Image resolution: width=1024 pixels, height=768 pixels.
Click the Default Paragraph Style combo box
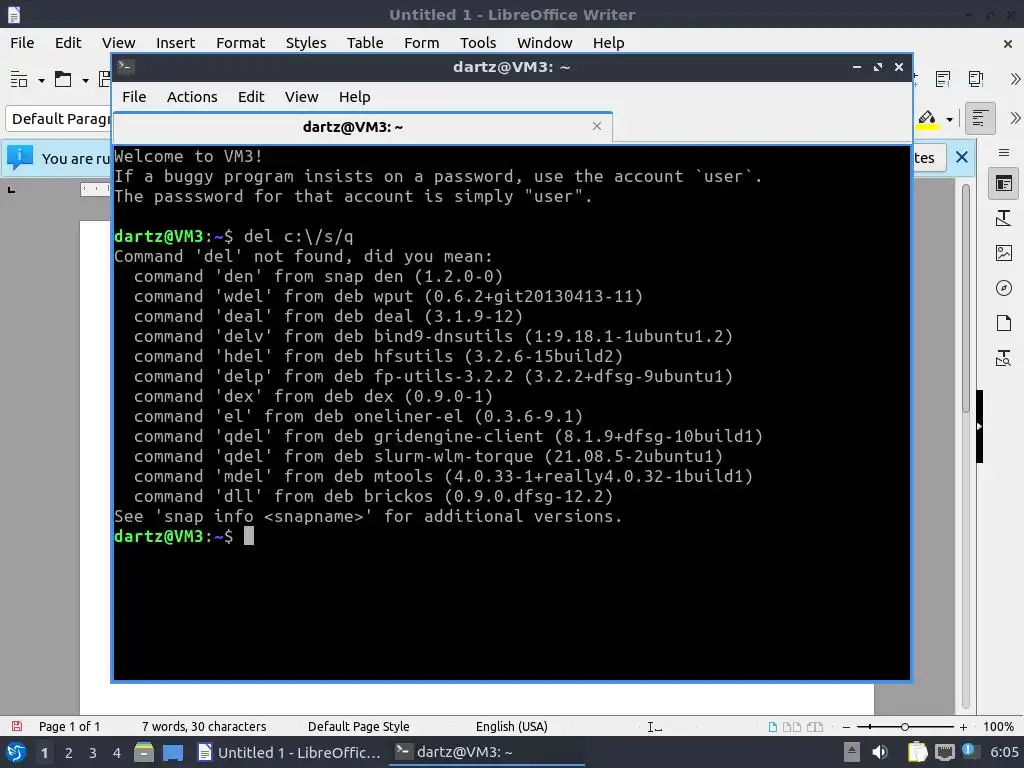[59, 119]
